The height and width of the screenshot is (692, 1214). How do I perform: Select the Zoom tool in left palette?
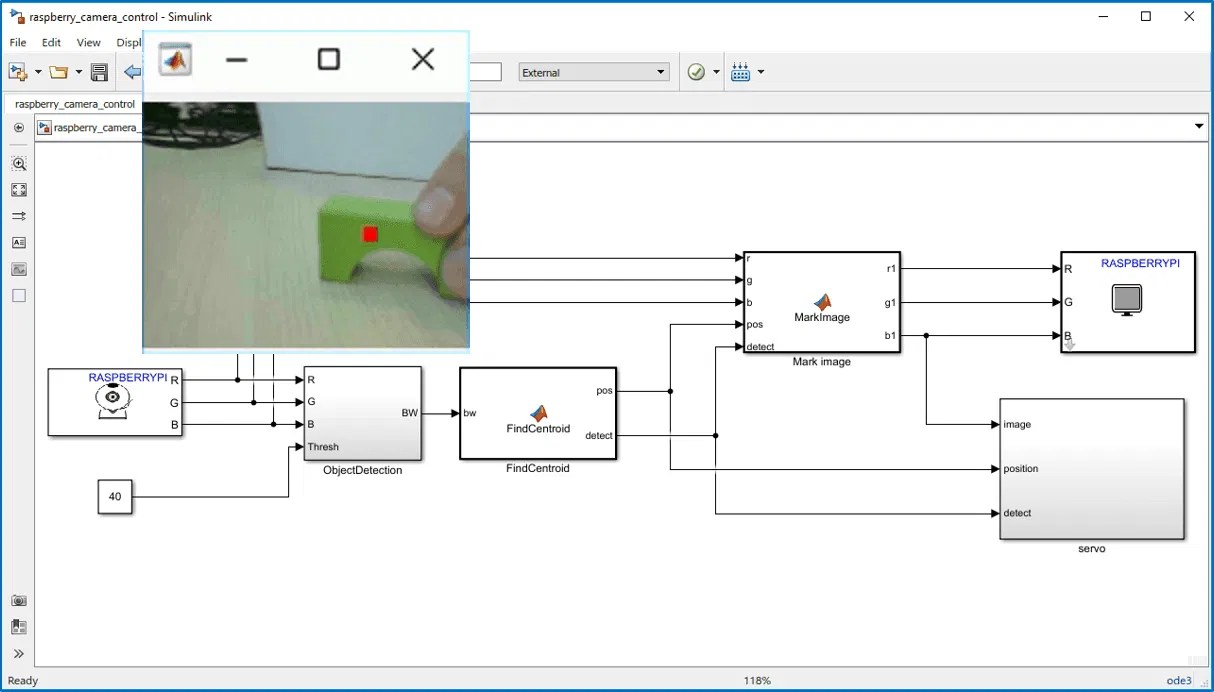pyautogui.click(x=18, y=163)
